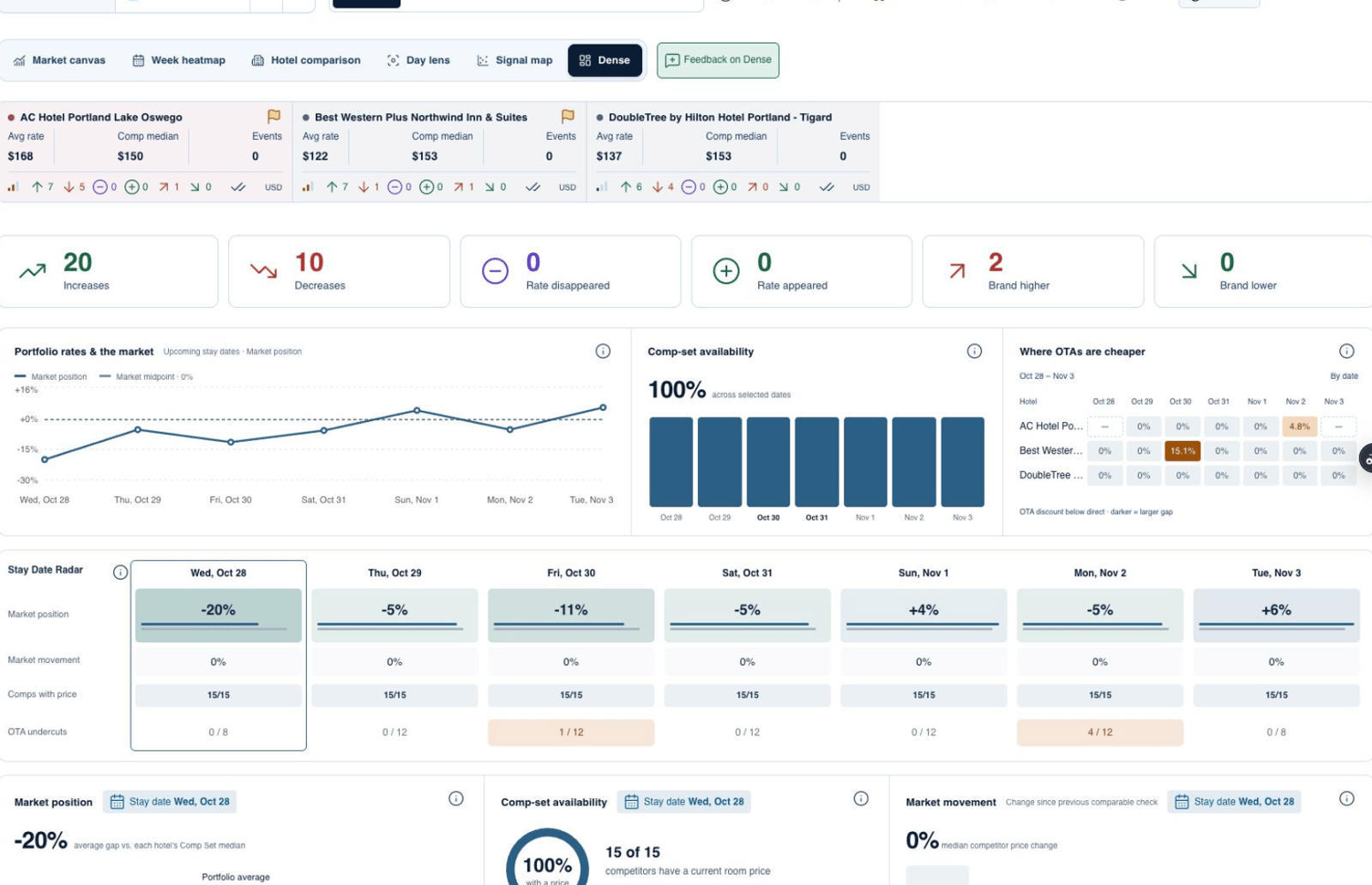This screenshot has height=885, width=1372.
Task: Click double-check icon on DoubleTree card
Action: pyautogui.click(x=827, y=187)
